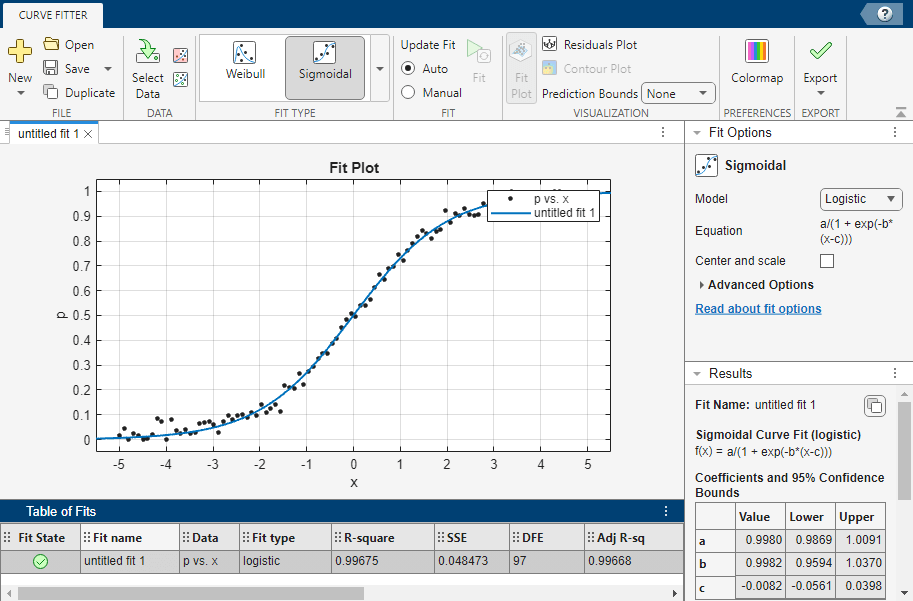Open the Select Data dialog

[x=147, y=68]
